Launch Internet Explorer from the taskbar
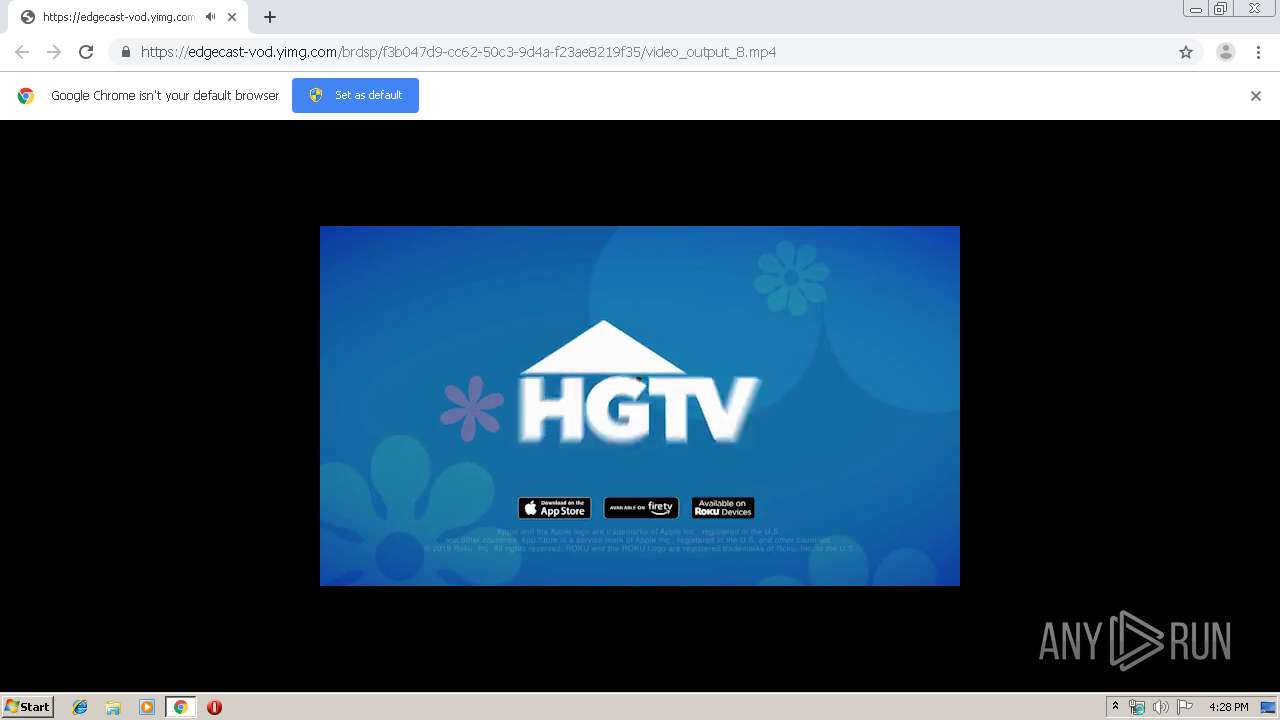 80,707
